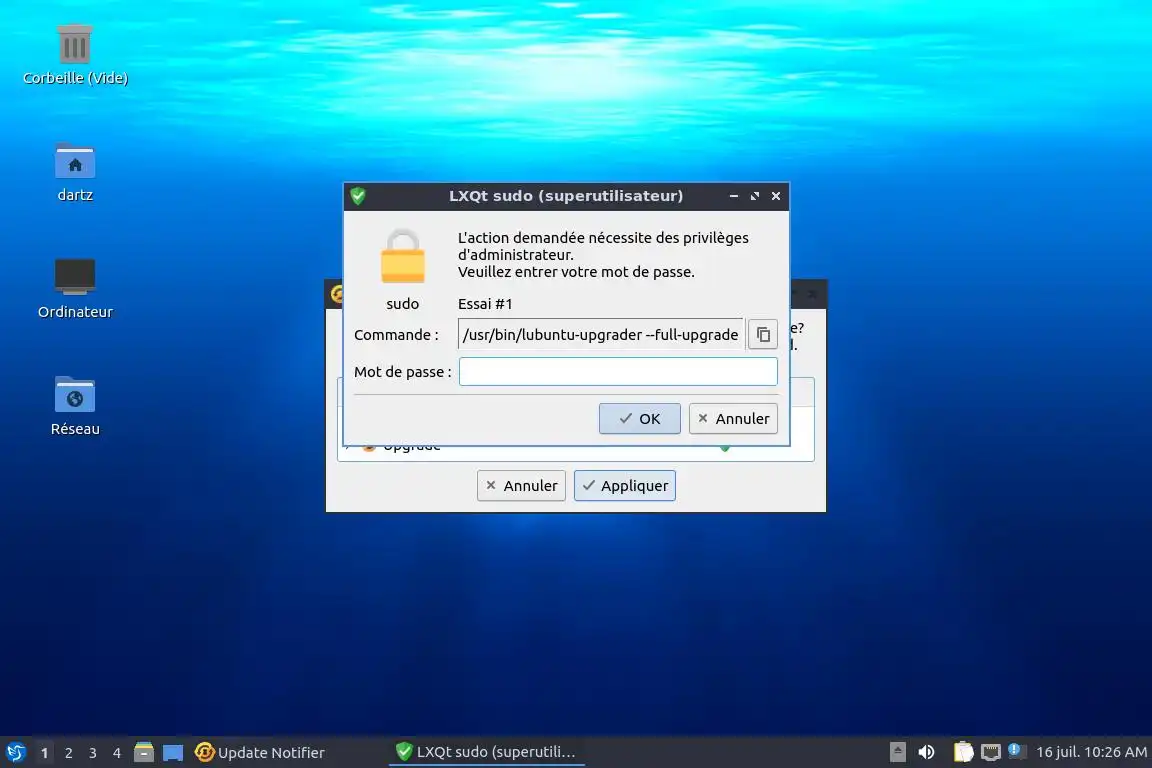The image size is (1152, 768).
Task: Click the shield icon in sudo title bar
Action: point(359,196)
